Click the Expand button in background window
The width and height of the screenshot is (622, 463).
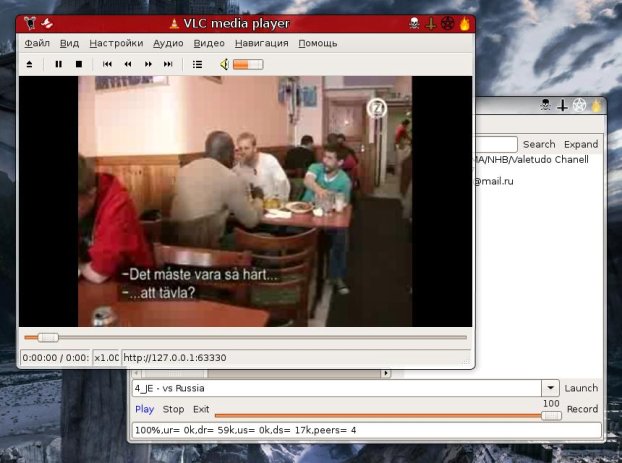[581, 144]
